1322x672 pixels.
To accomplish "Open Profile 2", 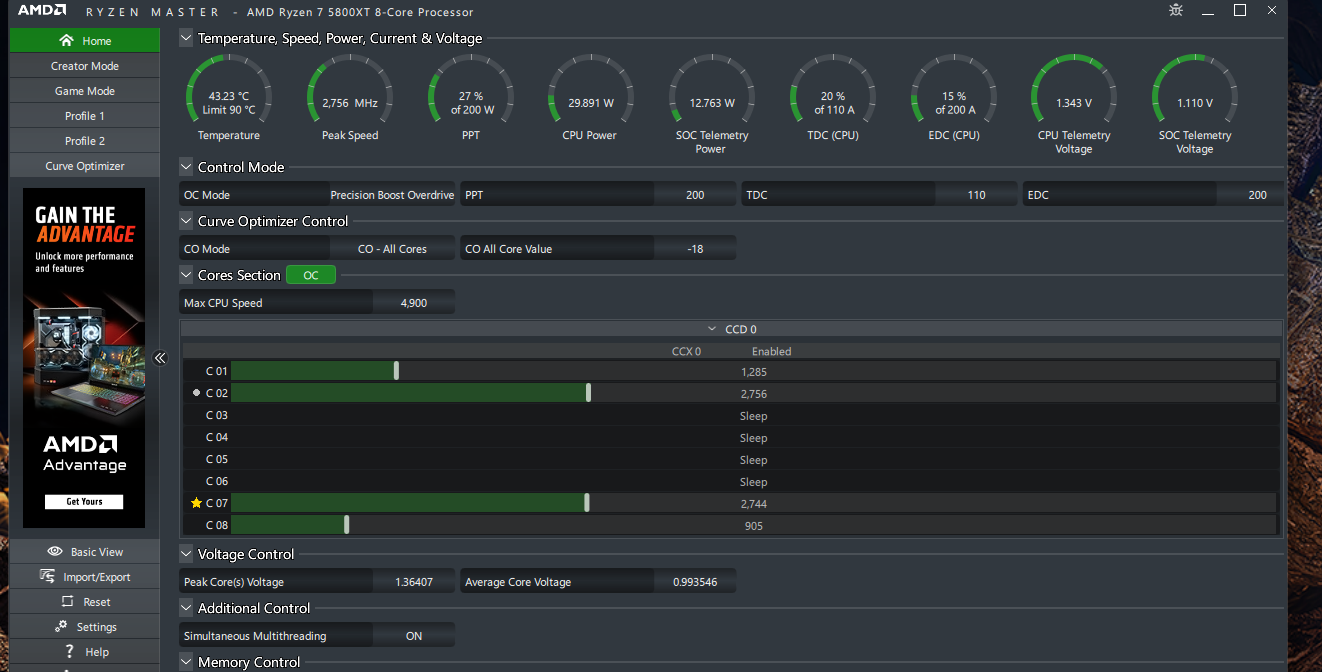I will pyautogui.click(x=84, y=141).
